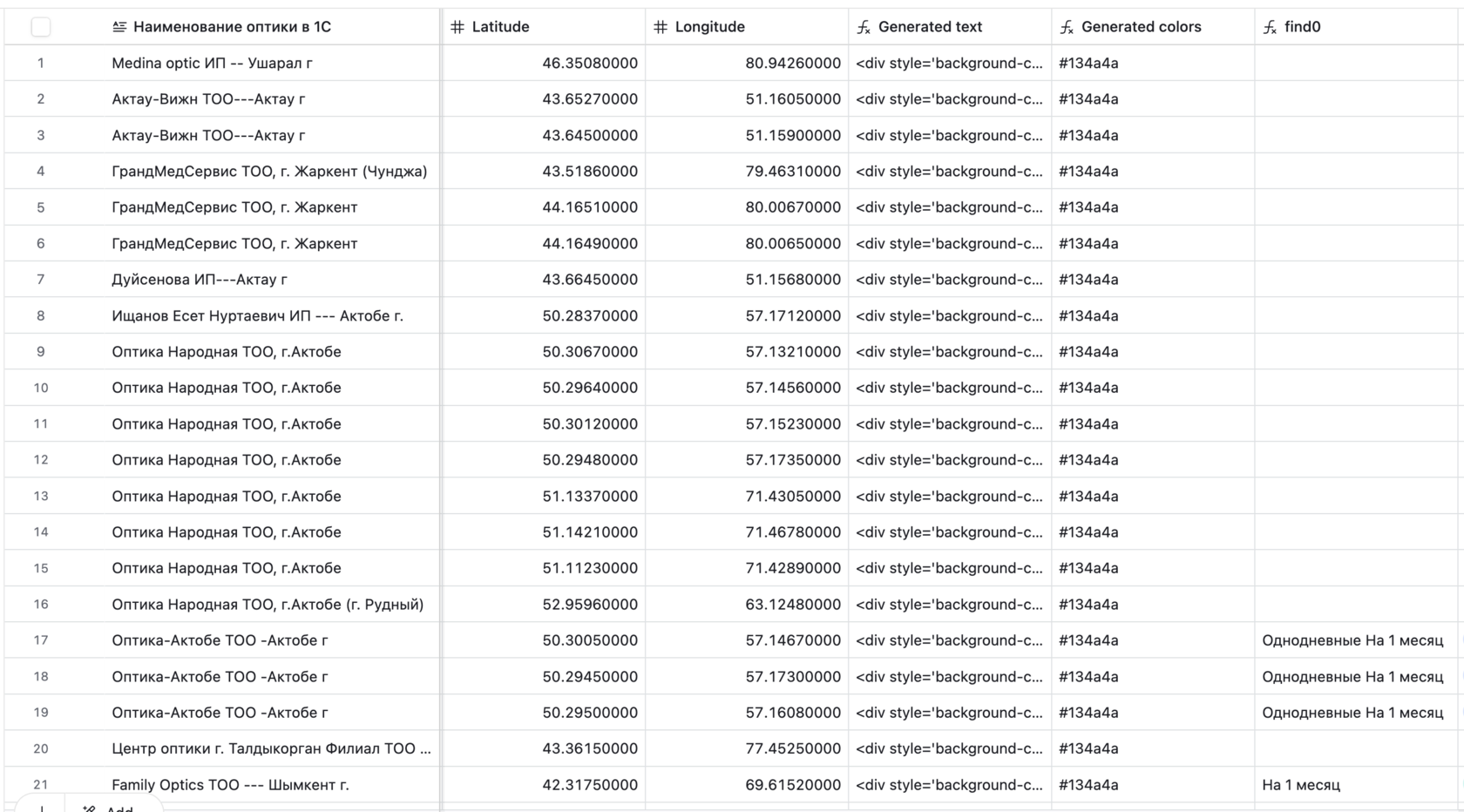Click find0 value На 1 месяц in row 21
The width and height of the screenshot is (1464, 812).
[1301, 785]
